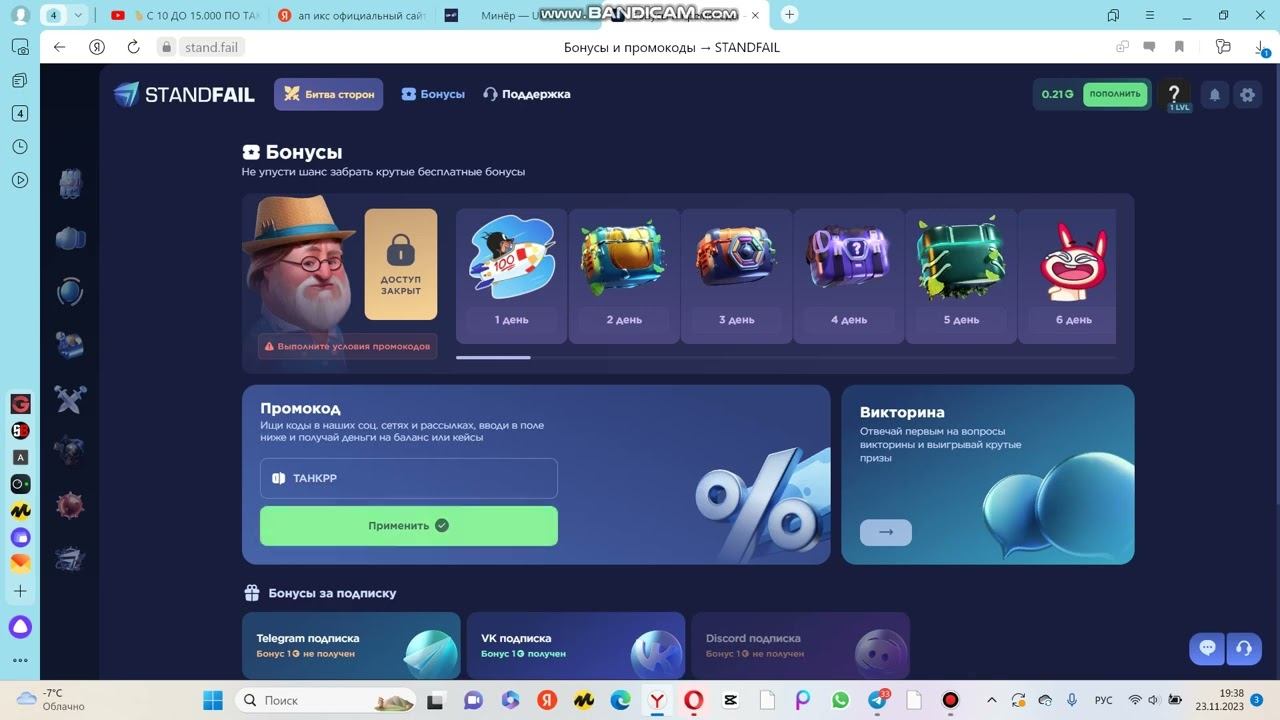Image resolution: width=1280 pixels, height=720 pixels.
Task: Open browser history clock icon
Action: [x=20, y=147]
